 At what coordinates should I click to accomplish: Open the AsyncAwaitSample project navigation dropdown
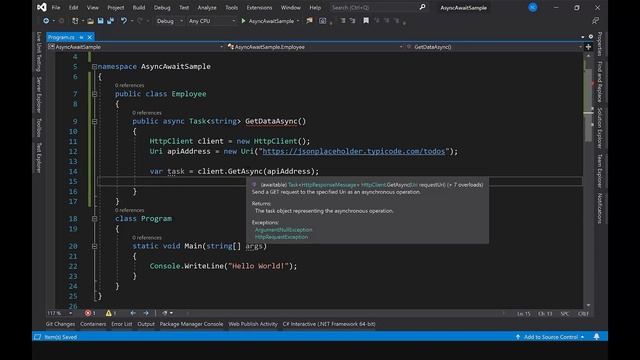tap(136, 47)
